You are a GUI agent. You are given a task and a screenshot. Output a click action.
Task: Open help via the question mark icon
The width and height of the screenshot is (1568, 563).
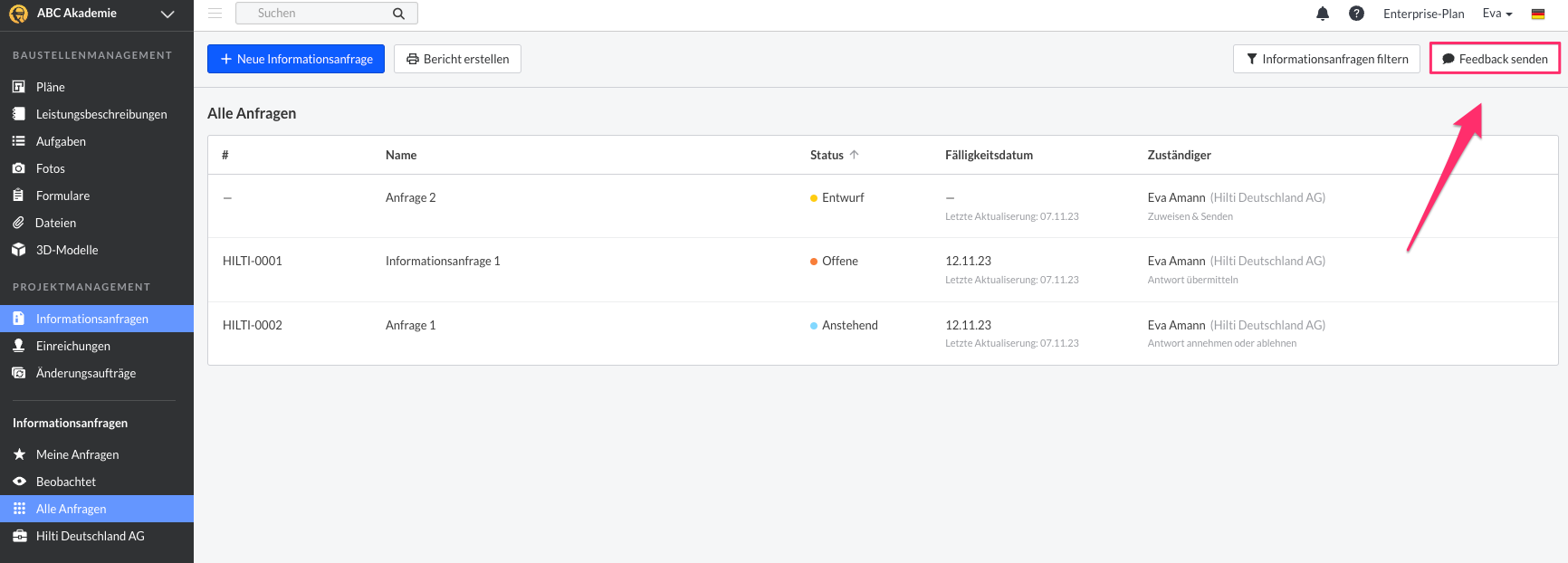pos(1356,14)
